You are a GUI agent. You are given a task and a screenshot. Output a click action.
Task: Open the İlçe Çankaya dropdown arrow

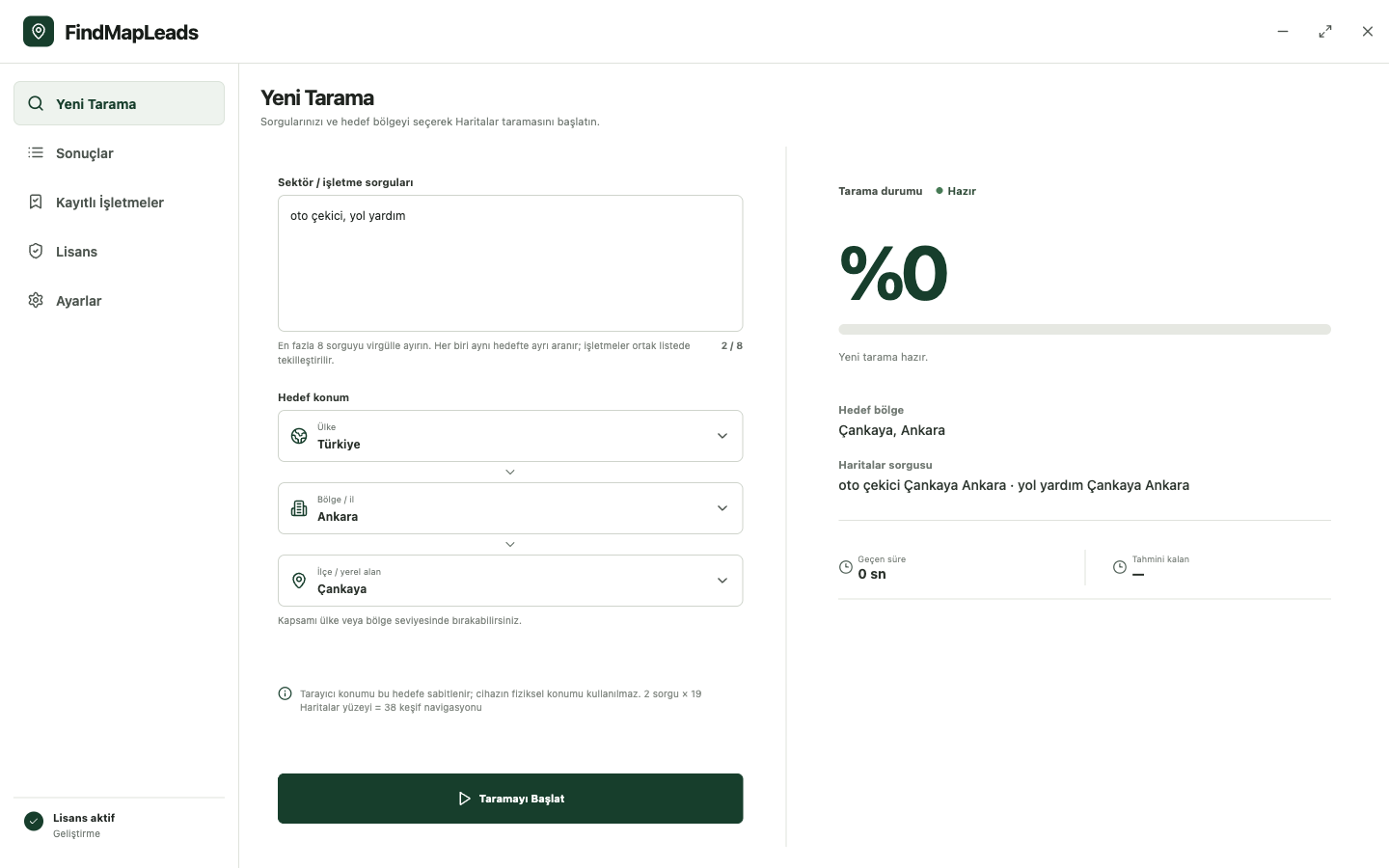pyautogui.click(x=722, y=581)
